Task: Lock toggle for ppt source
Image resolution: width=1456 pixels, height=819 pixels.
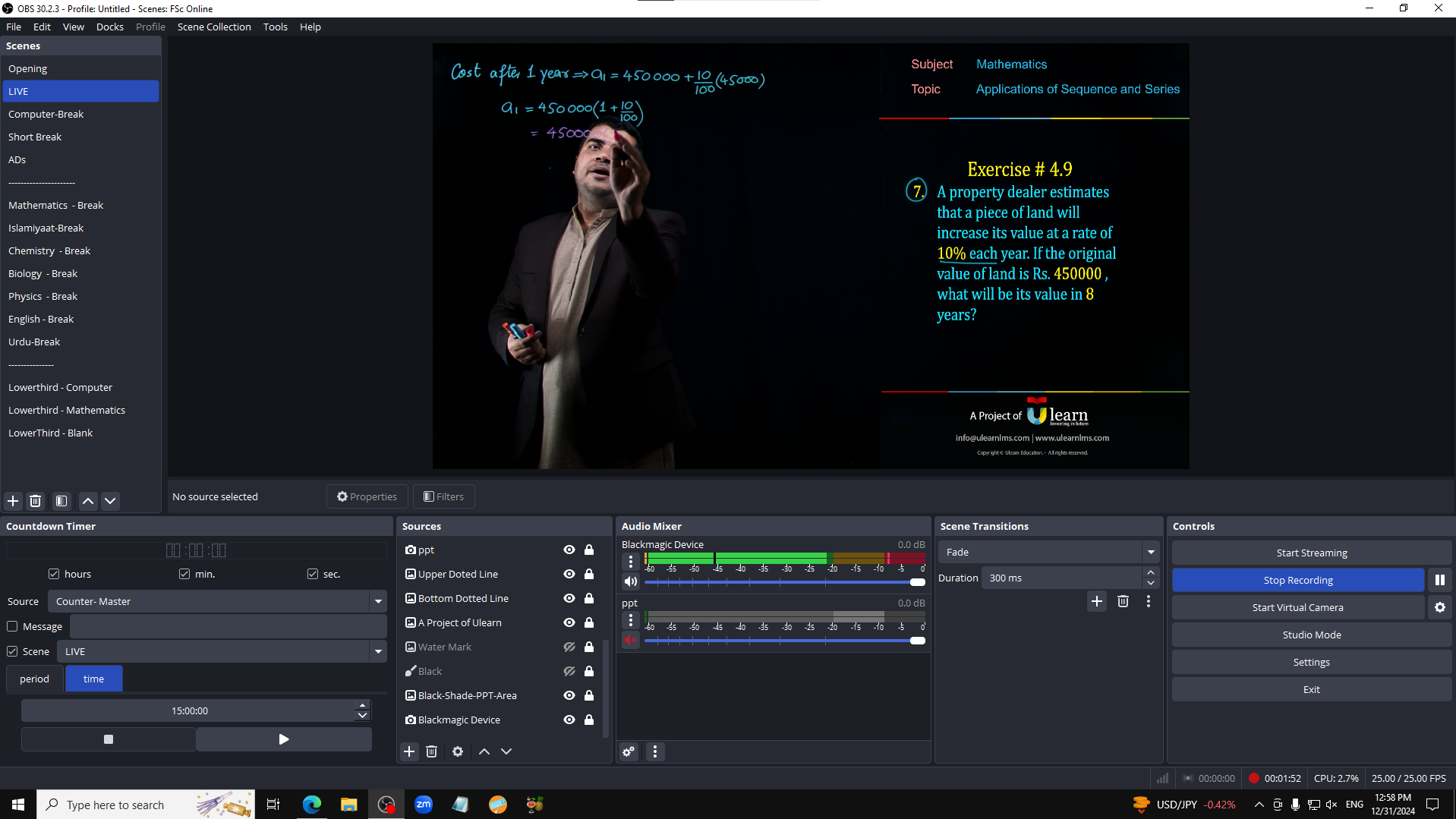Action: (x=589, y=550)
